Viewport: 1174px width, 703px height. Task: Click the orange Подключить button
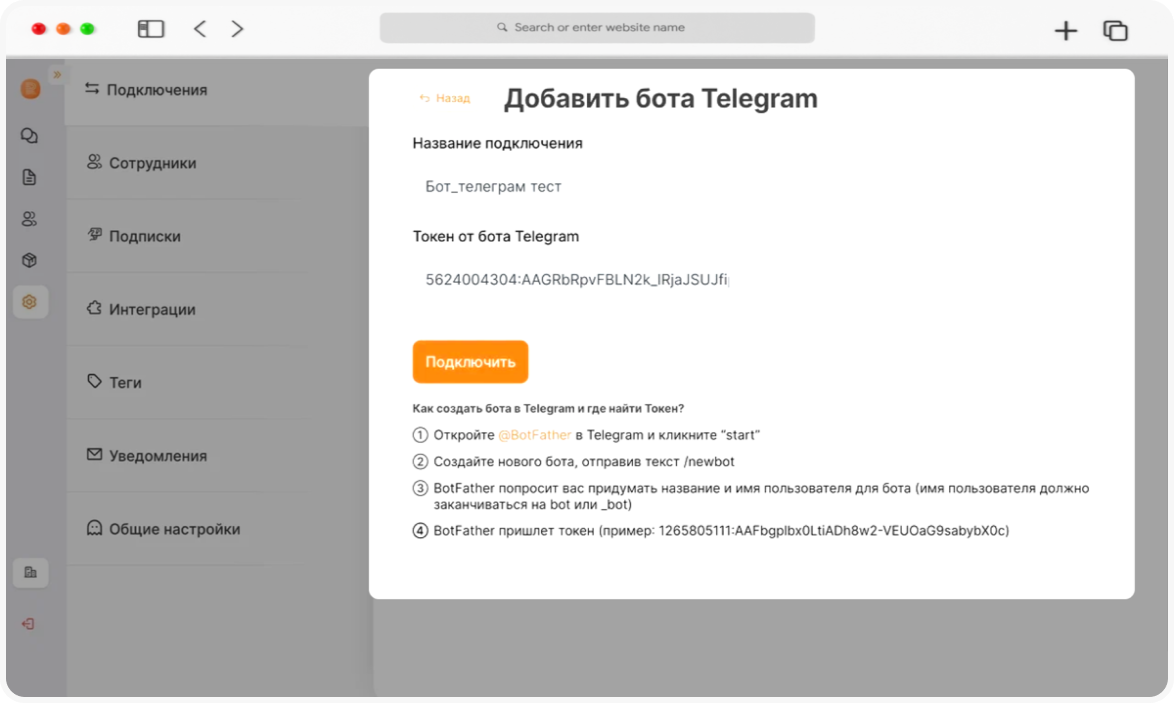[x=470, y=362]
